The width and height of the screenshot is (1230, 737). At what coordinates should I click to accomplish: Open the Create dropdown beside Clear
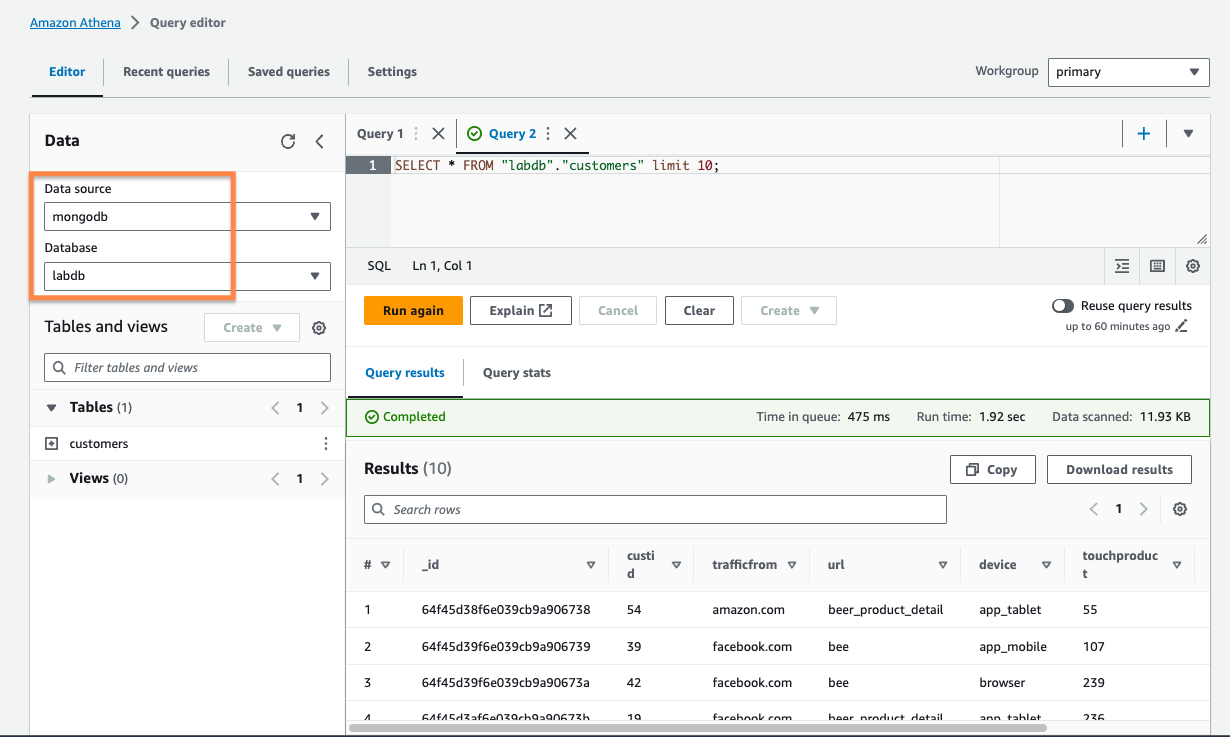(x=789, y=310)
